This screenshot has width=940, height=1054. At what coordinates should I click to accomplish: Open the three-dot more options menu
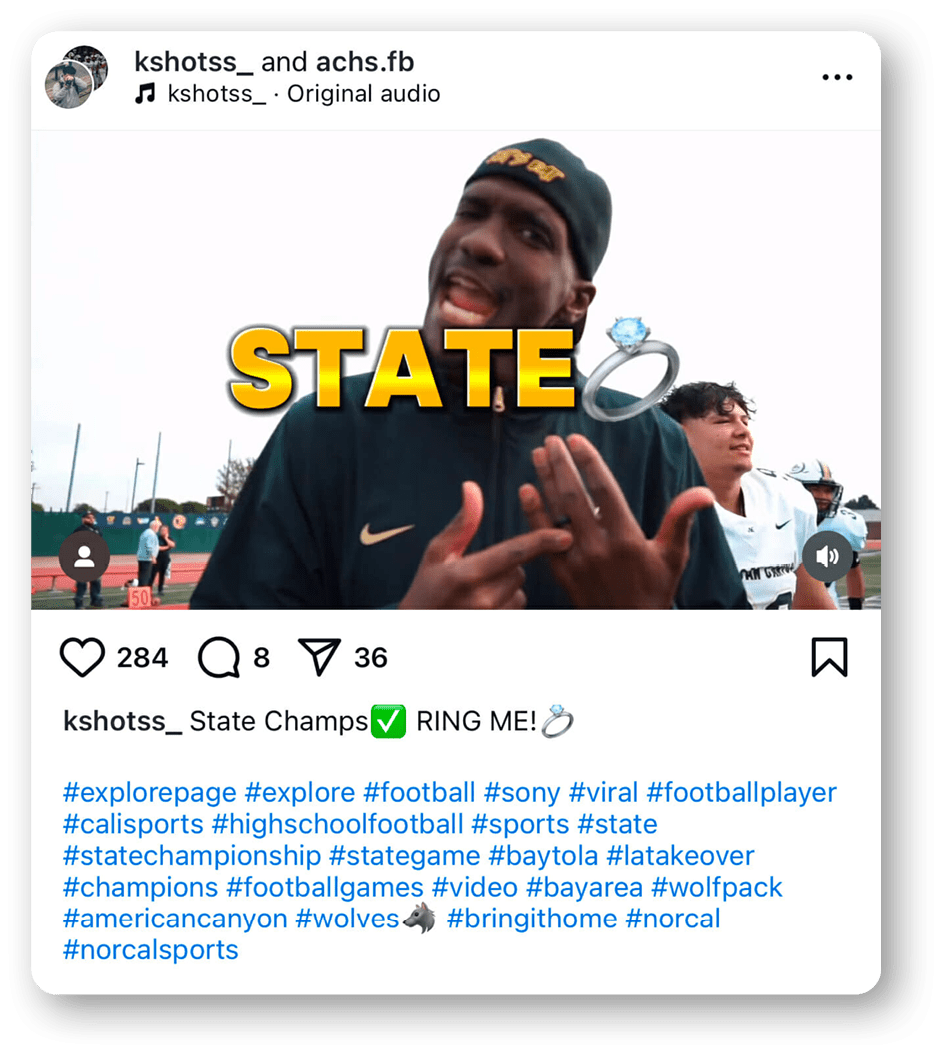point(836,77)
